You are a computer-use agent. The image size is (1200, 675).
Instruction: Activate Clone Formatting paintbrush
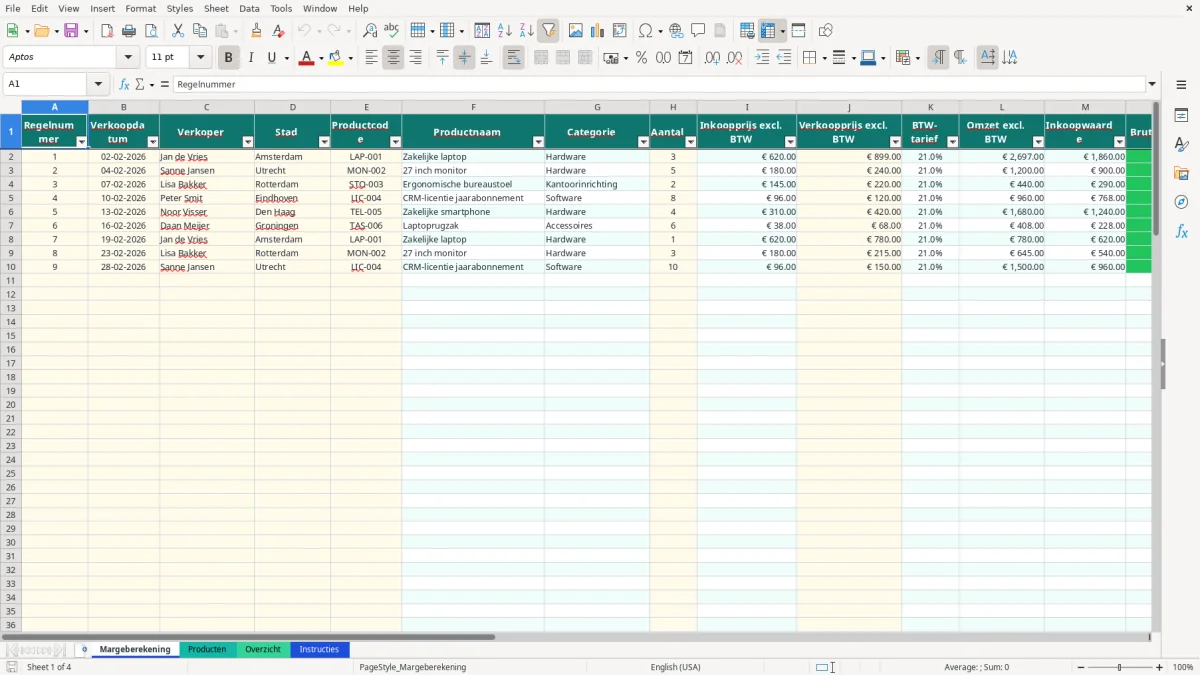[256, 31]
